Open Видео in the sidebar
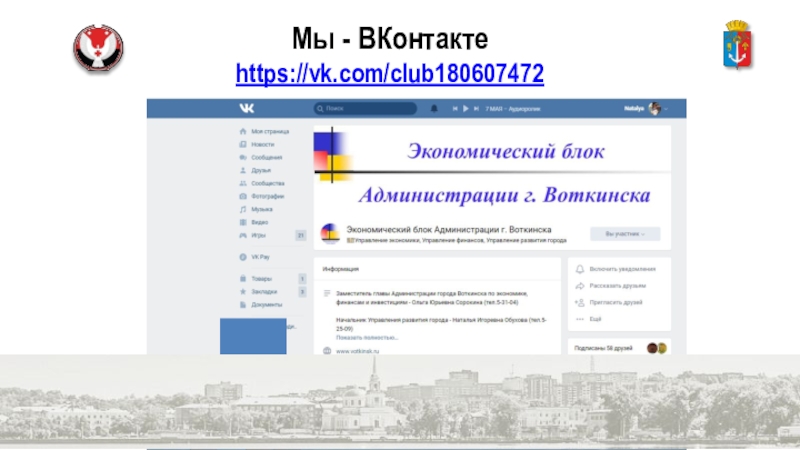Viewport: 800px width, 450px height. point(259,222)
